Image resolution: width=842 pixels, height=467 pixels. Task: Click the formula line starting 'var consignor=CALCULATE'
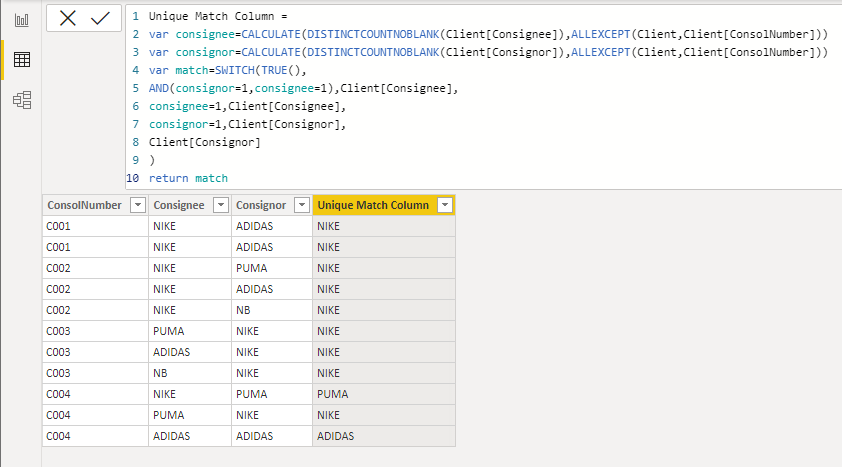[488, 52]
